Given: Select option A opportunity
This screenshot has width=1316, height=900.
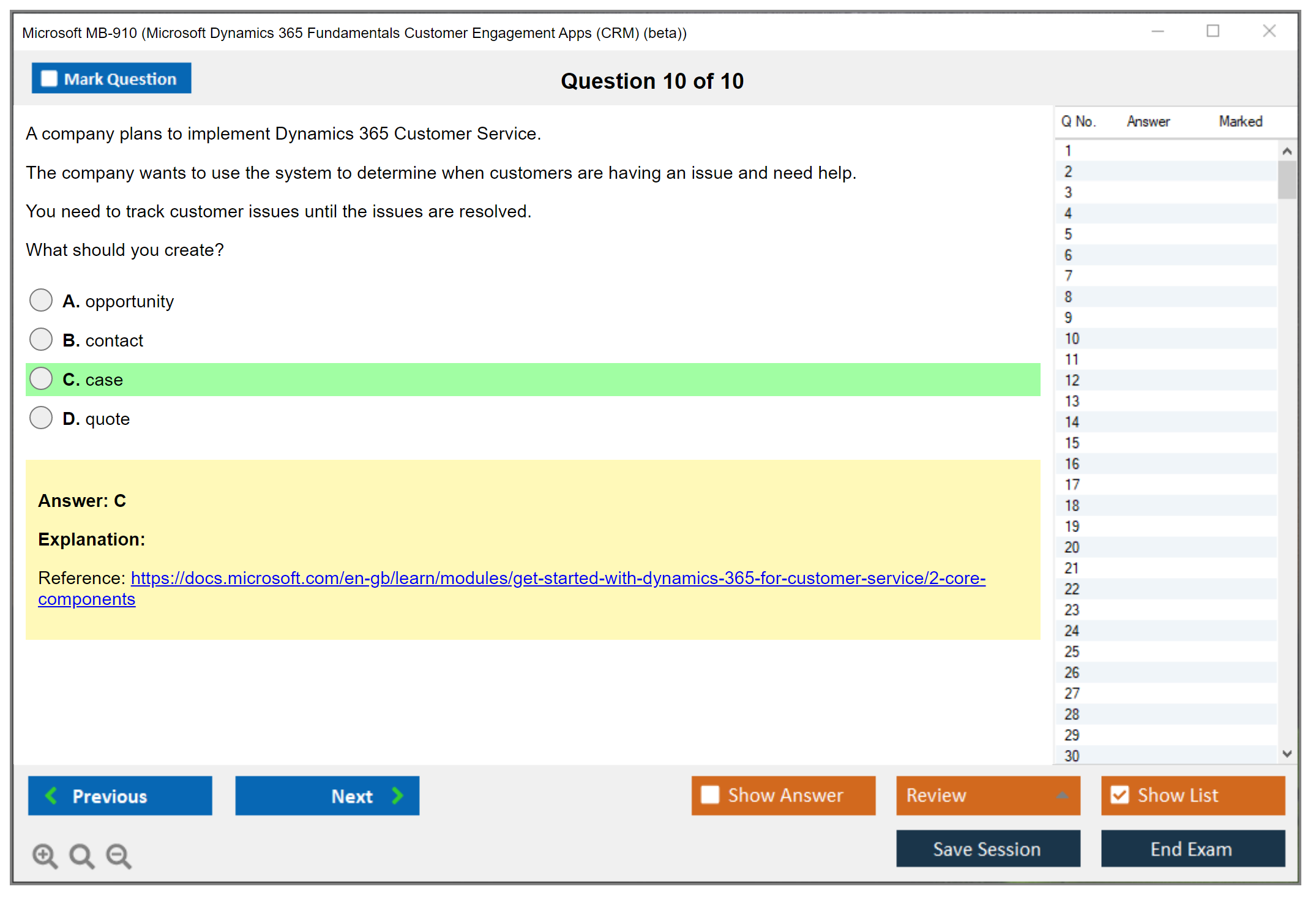Looking at the screenshot, I should pyautogui.click(x=41, y=301).
